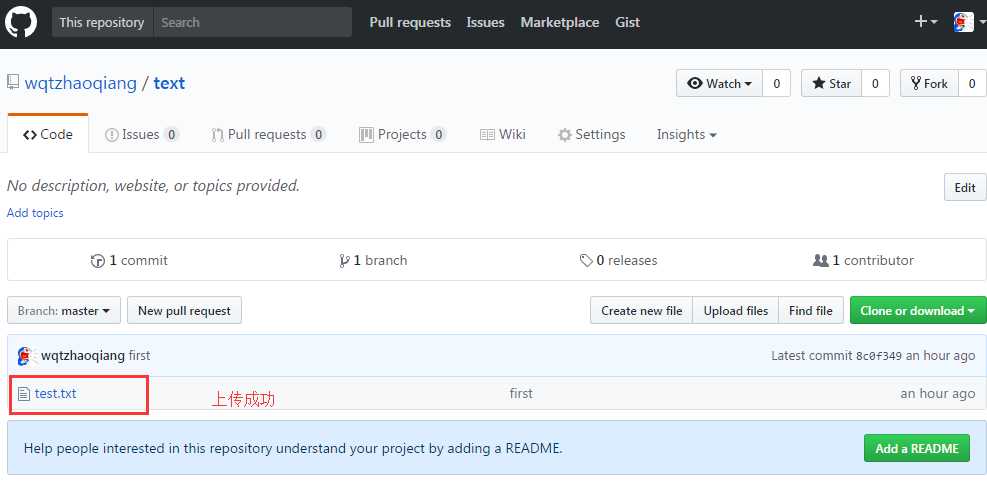Switch to the repository Pull requests tab
987x489 pixels.
268,134
